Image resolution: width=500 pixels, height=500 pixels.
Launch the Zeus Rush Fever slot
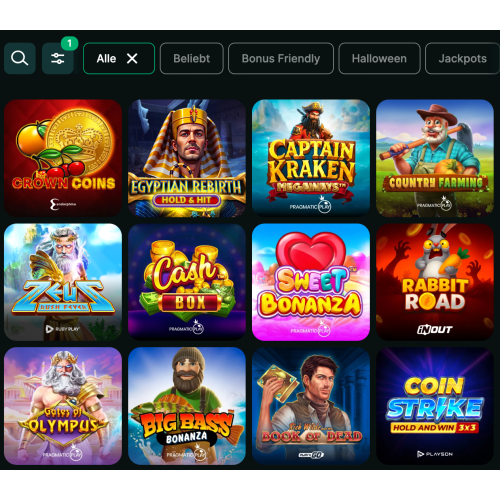(x=63, y=282)
